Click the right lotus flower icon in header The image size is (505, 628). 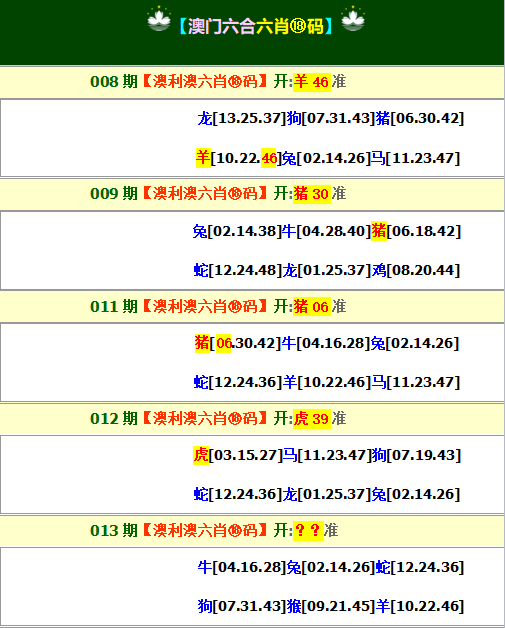353,19
